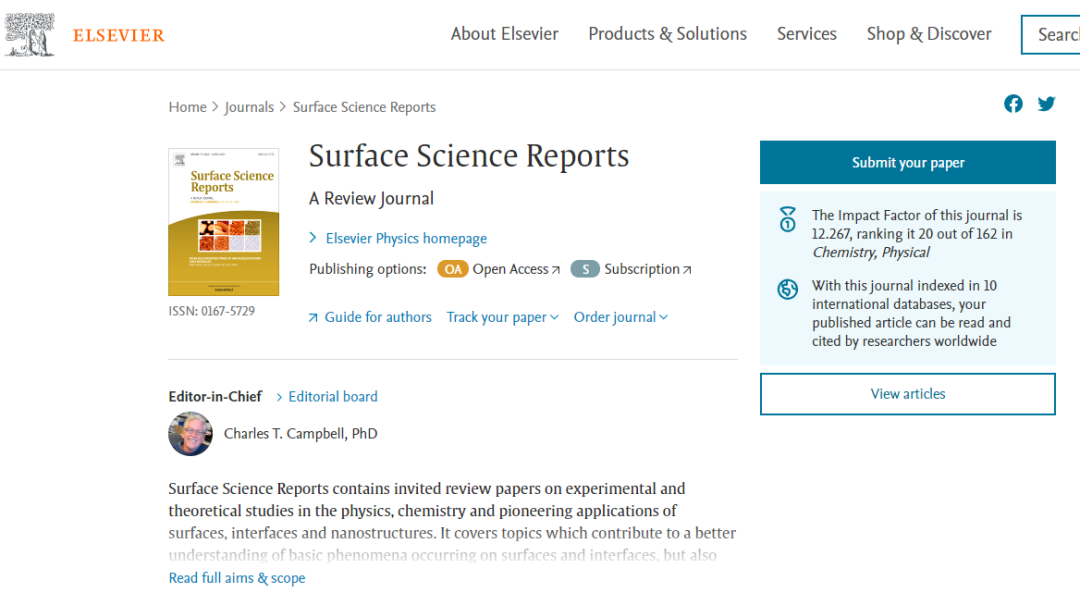This screenshot has height=593, width=1080.
Task: Open the Guide for authors link
Action: click(377, 317)
